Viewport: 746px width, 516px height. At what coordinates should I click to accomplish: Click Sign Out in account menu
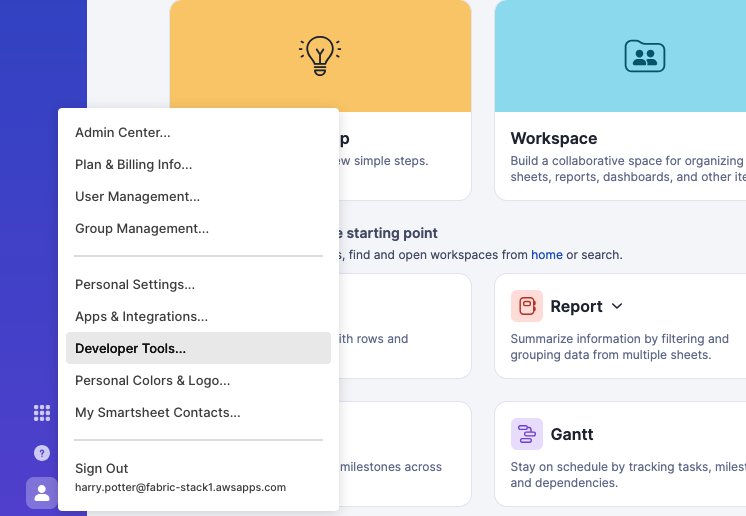[101, 468]
